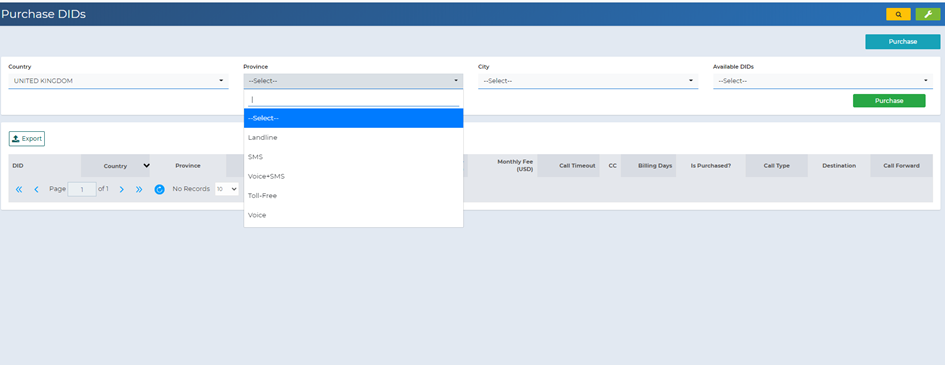This screenshot has height=365, width=945.
Task: Open the Country dropdown showing UNITED KINGDOM
Action: (x=118, y=81)
